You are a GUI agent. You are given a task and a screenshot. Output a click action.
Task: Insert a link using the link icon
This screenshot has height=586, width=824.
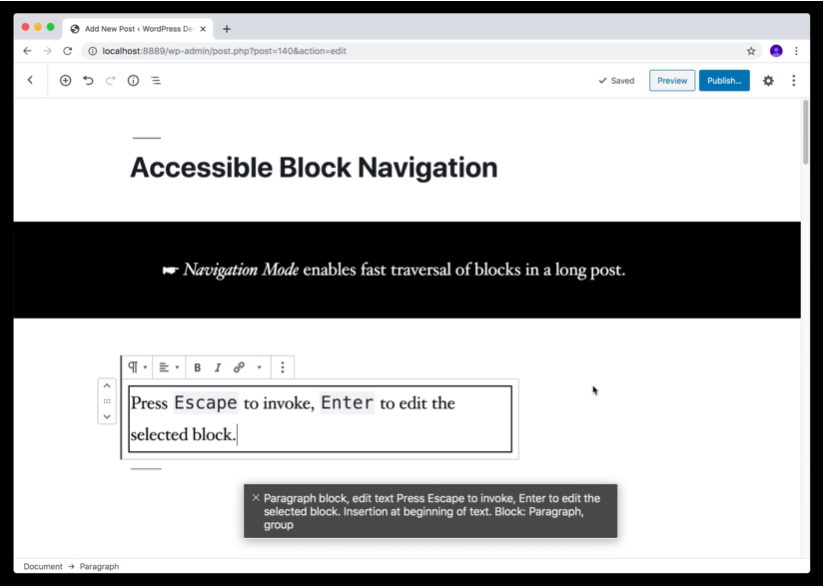tap(239, 368)
